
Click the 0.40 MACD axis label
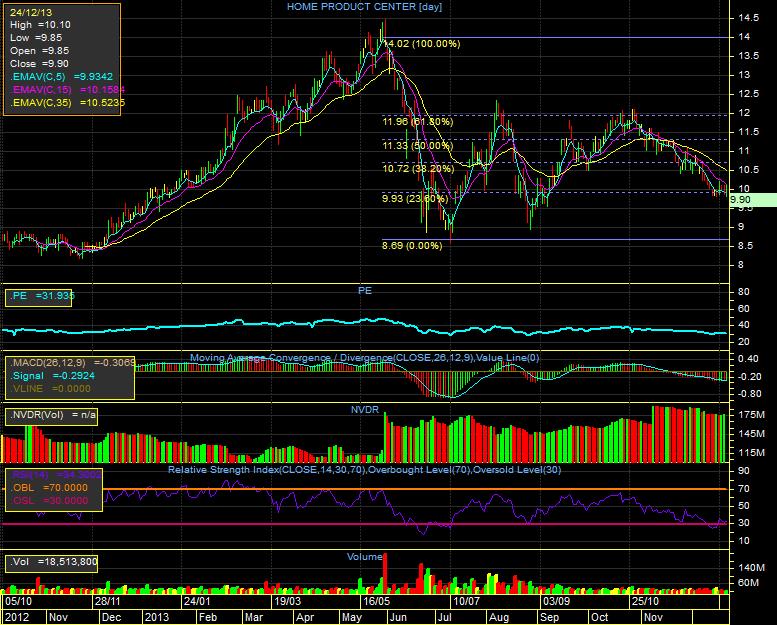pos(748,358)
